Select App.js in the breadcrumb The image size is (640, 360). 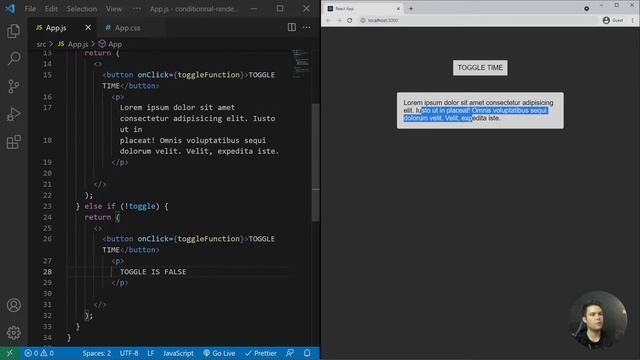point(73,44)
